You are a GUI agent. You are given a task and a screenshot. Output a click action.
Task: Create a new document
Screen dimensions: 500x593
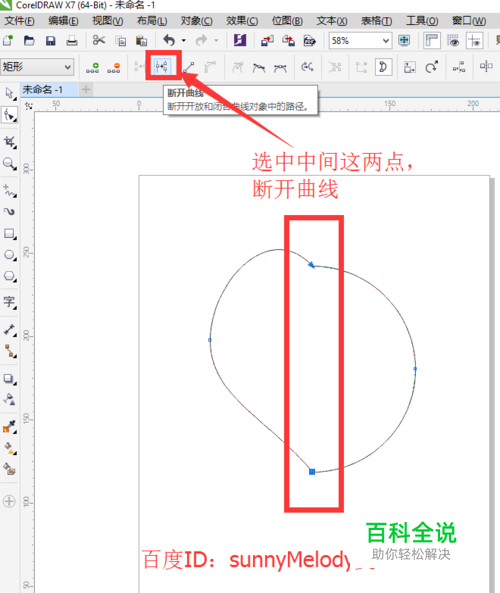(x=8, y=40)
